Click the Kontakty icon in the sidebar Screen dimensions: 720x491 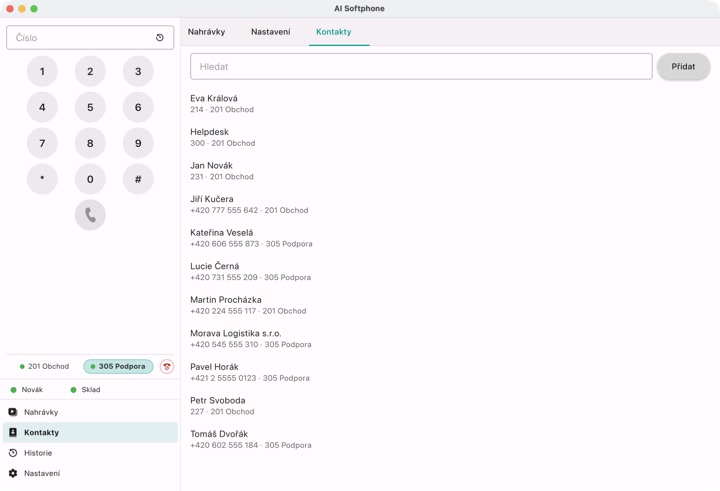pos(13,432)
